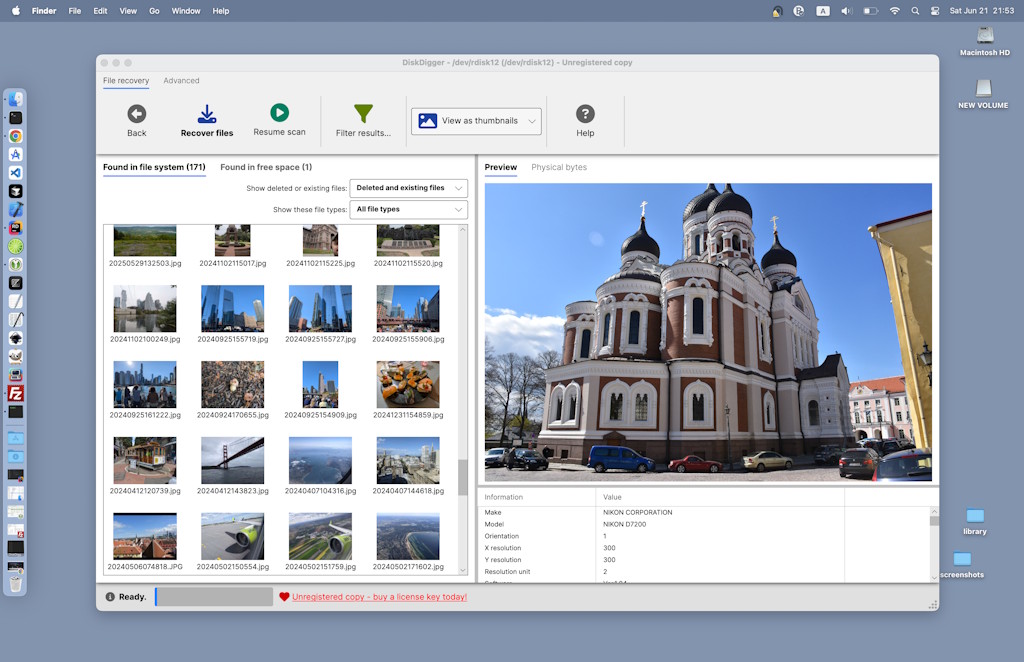Select thumbnail 20240412143823.jpg of the bridge

coord(233,460)
